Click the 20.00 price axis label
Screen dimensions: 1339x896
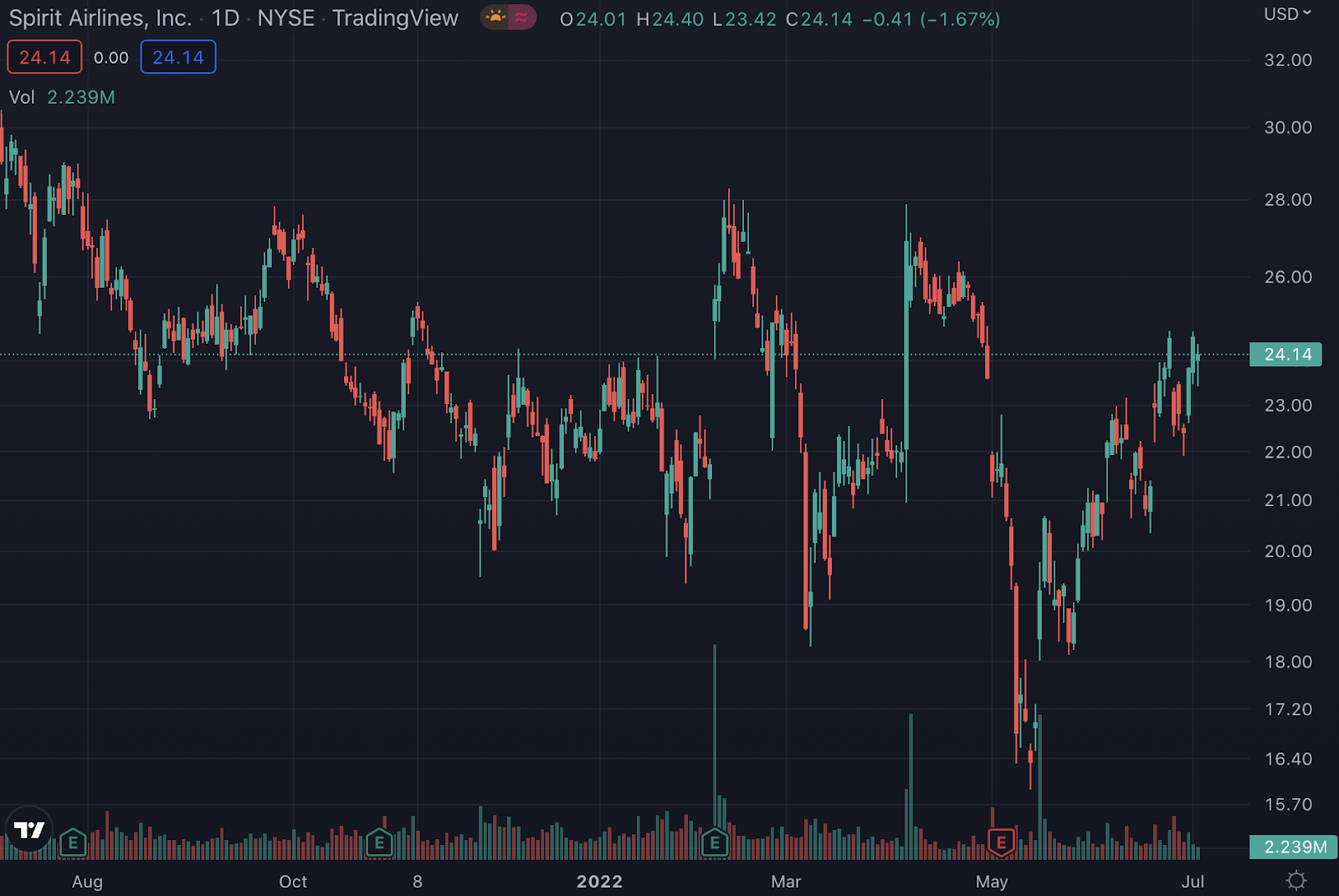coord(1288,551)
